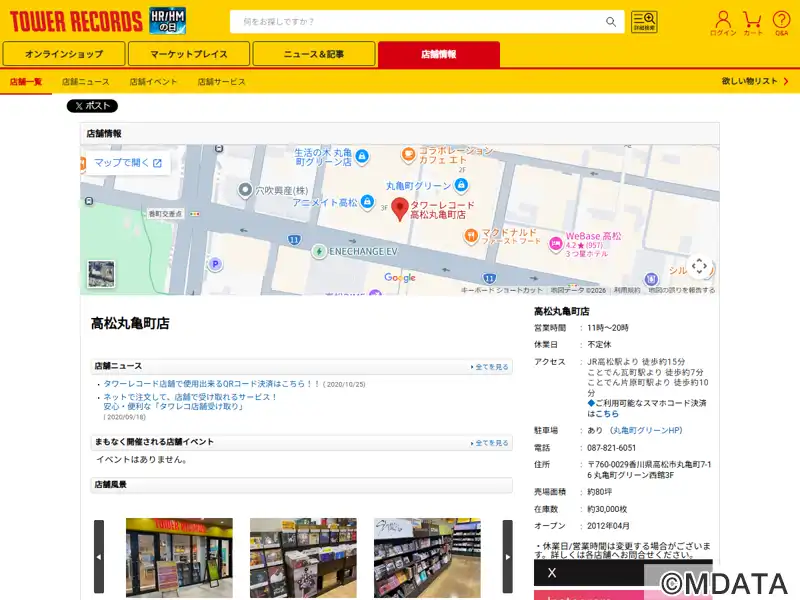
Task: Click the 生活の木 丸亀町グリーン店 marker
Action: 362,156
